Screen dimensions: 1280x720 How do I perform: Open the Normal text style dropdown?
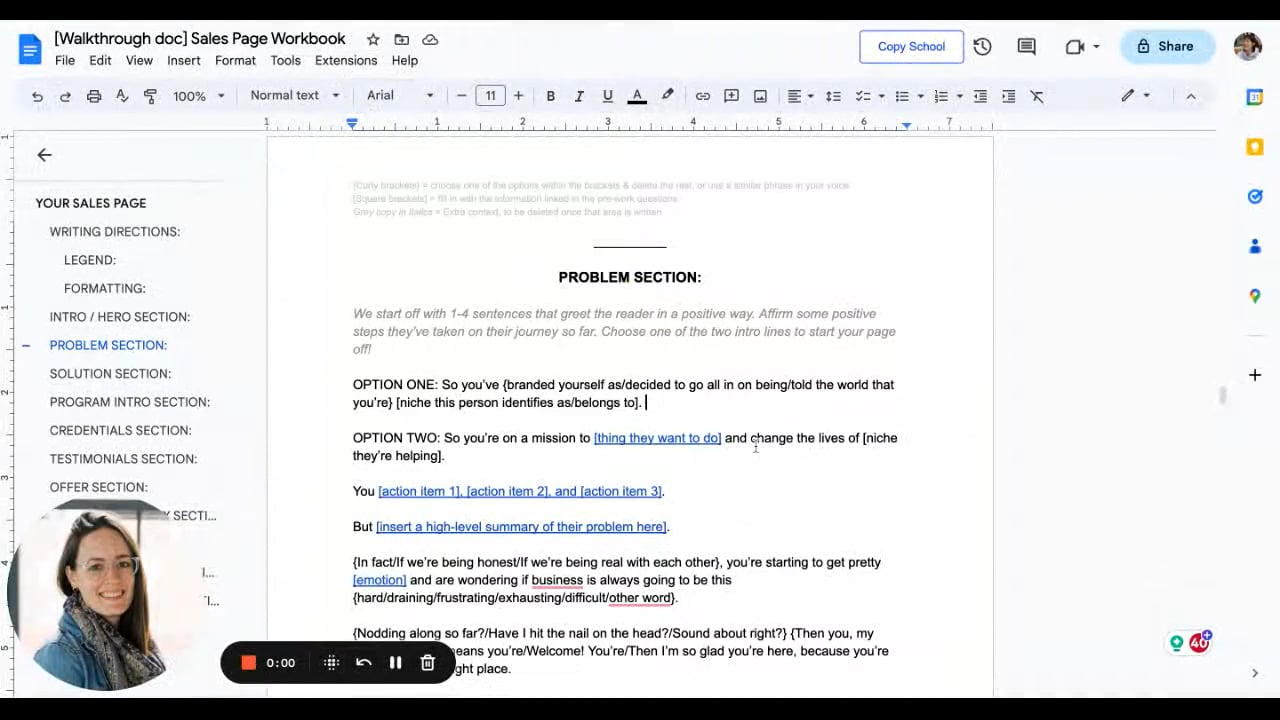point(294,96)
